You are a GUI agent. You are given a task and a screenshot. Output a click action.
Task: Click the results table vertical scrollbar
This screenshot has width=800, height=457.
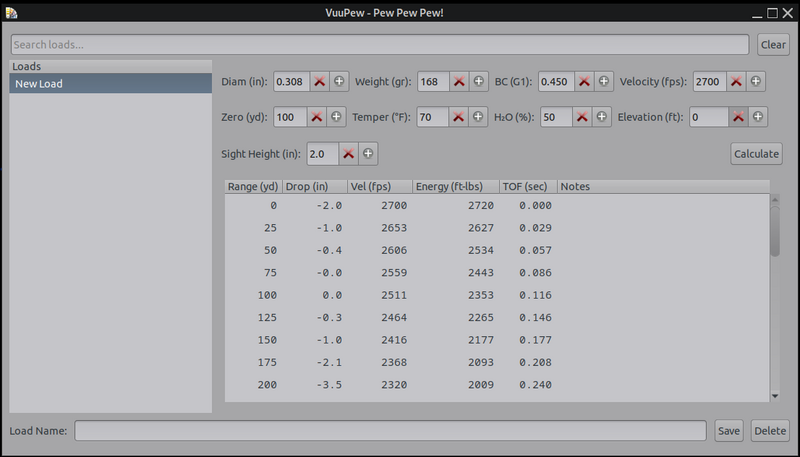coord(775,230)
